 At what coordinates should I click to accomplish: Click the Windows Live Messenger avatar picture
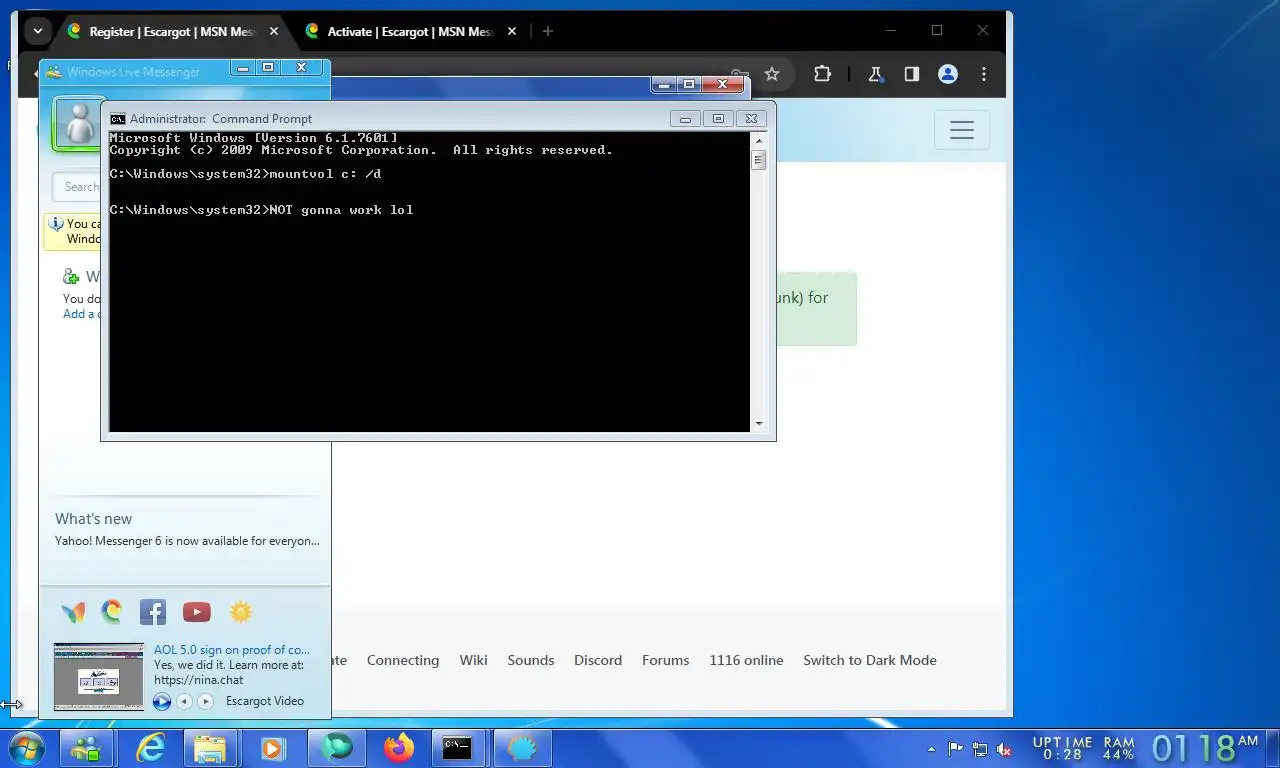pyautogui.click(x=77, y=123)
